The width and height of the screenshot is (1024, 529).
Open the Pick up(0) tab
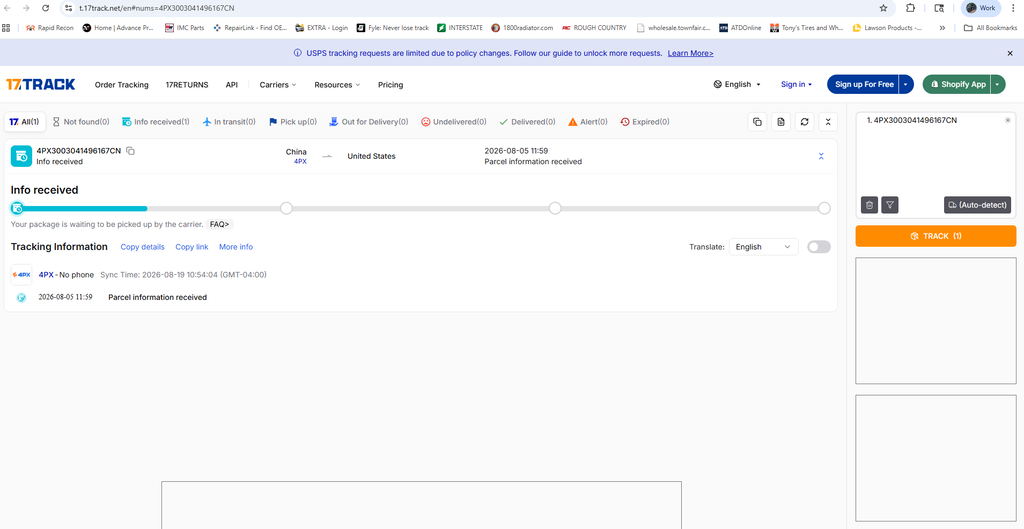coord(293,121)
